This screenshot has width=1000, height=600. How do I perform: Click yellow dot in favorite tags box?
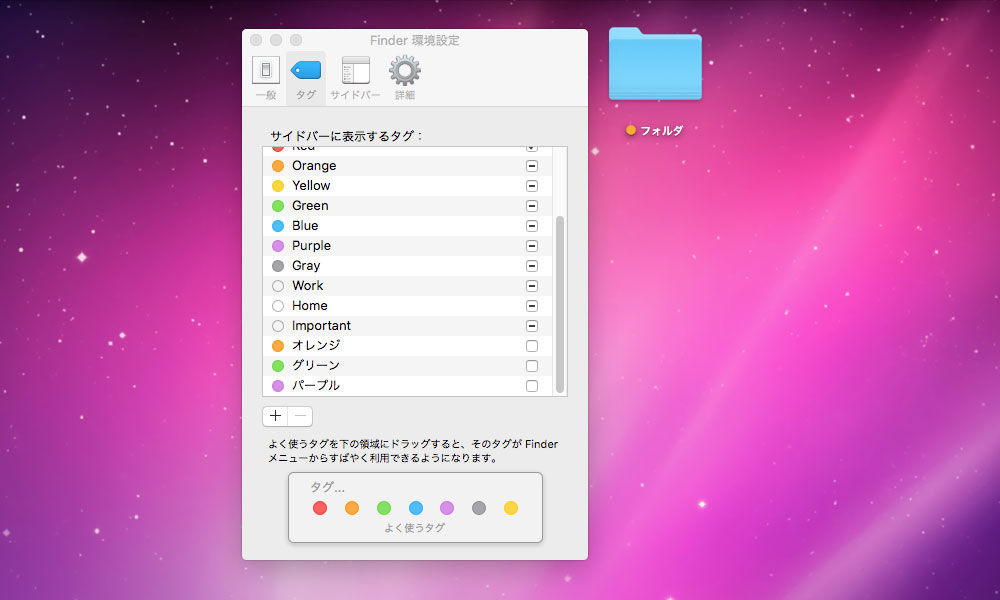(x=511, y=508)
